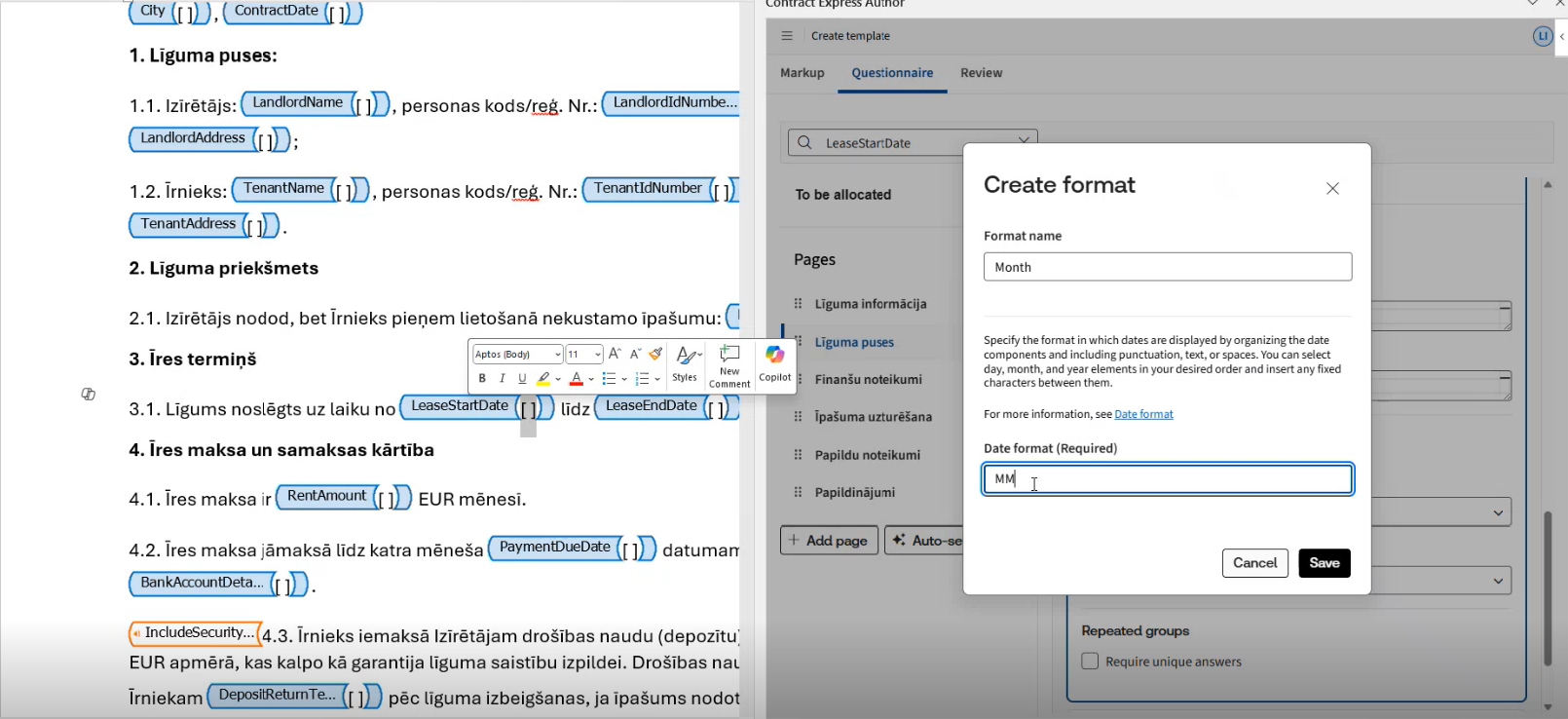This screenshot has height=719, width=1568.
Task: Click into the Format name field
Action: tap(1167, 267)
